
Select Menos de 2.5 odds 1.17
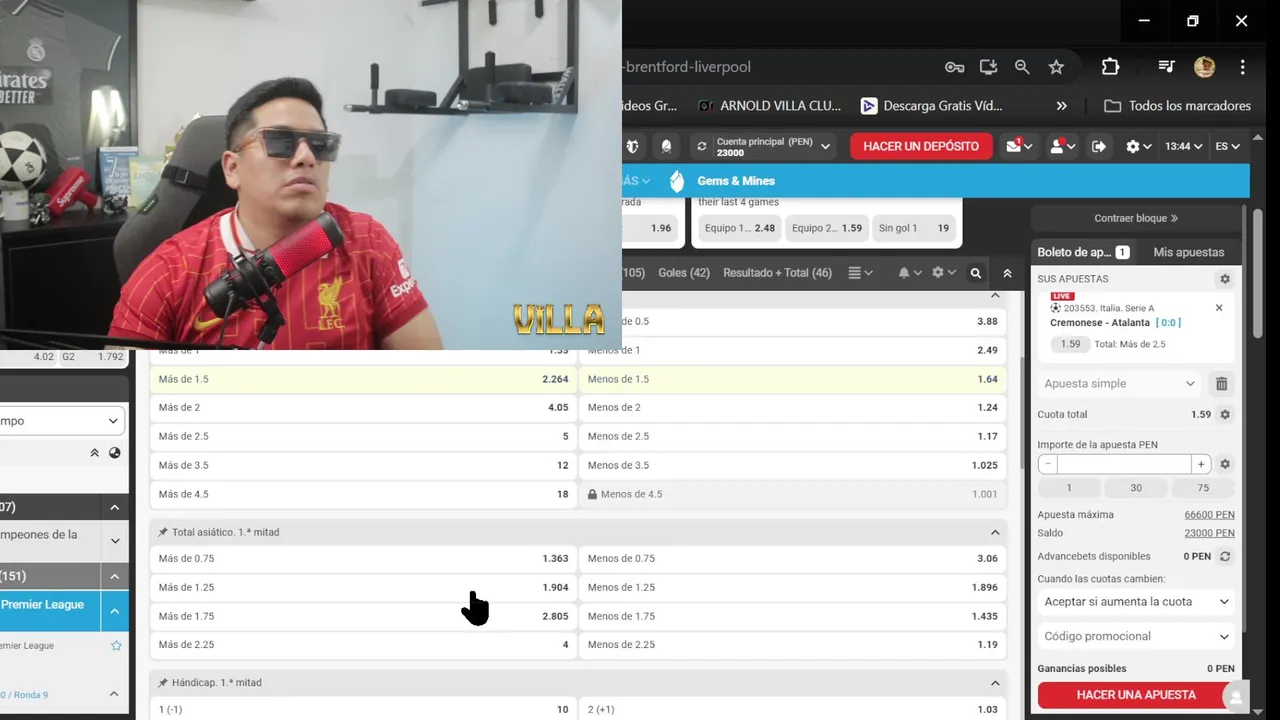(793, 436)
